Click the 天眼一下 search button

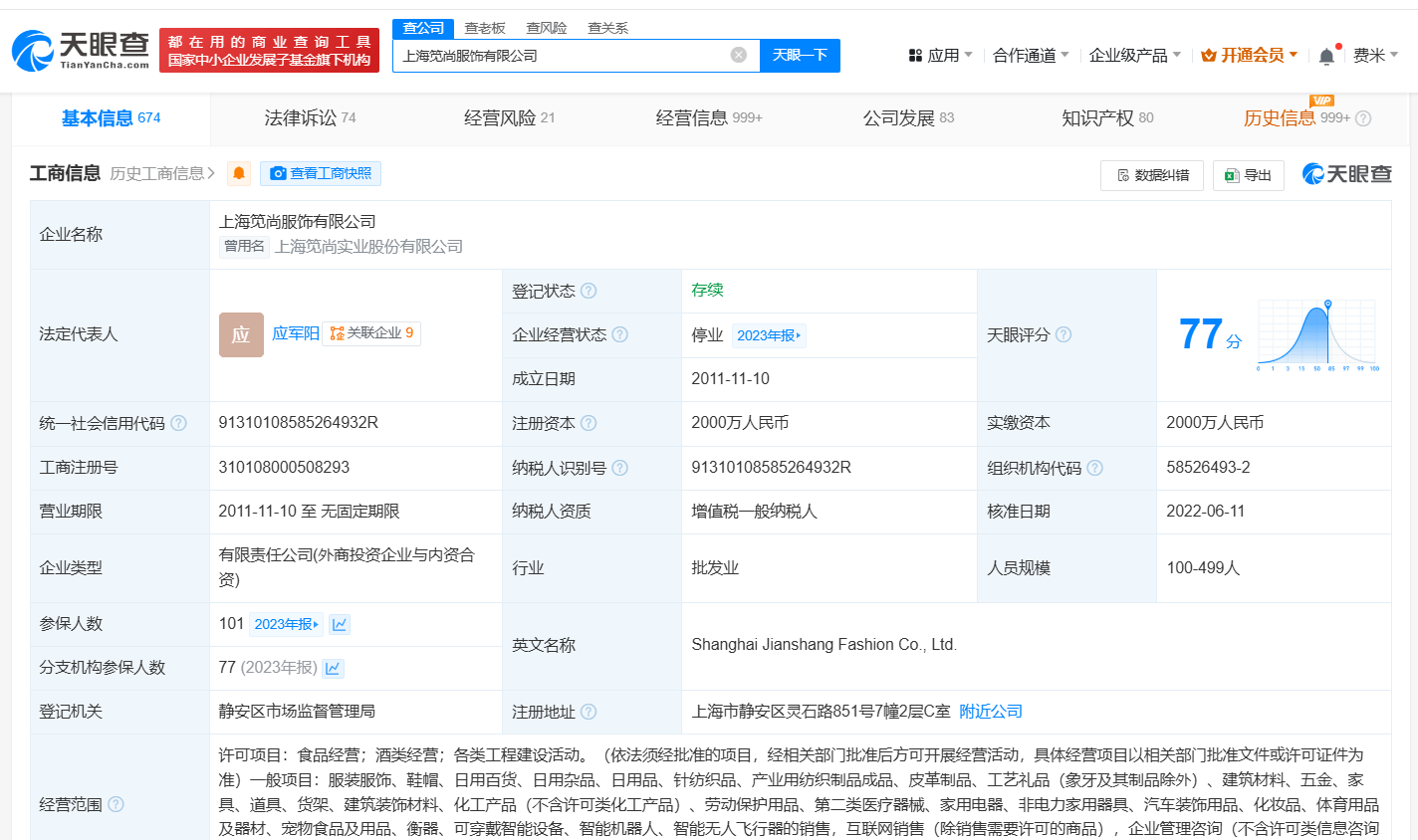[x=801, y=55]
